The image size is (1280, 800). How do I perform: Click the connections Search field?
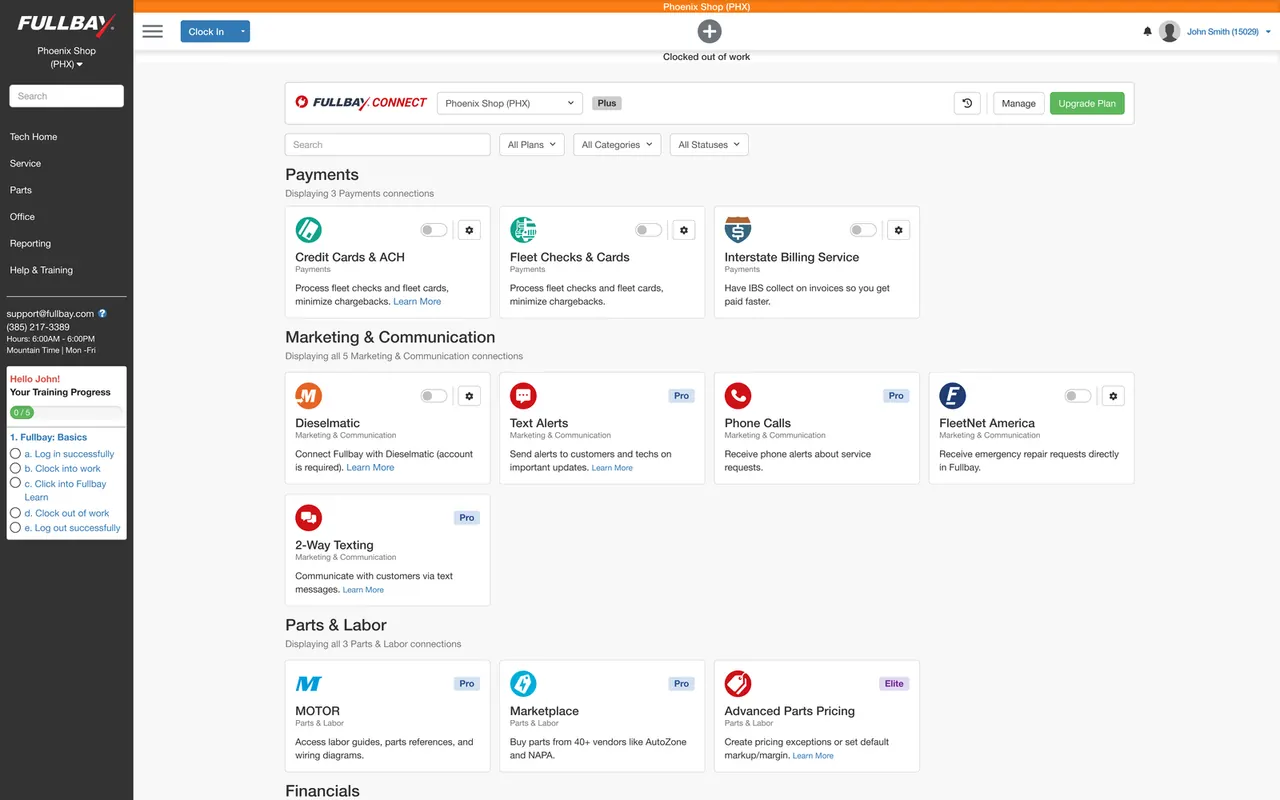[x=388, y=145]
